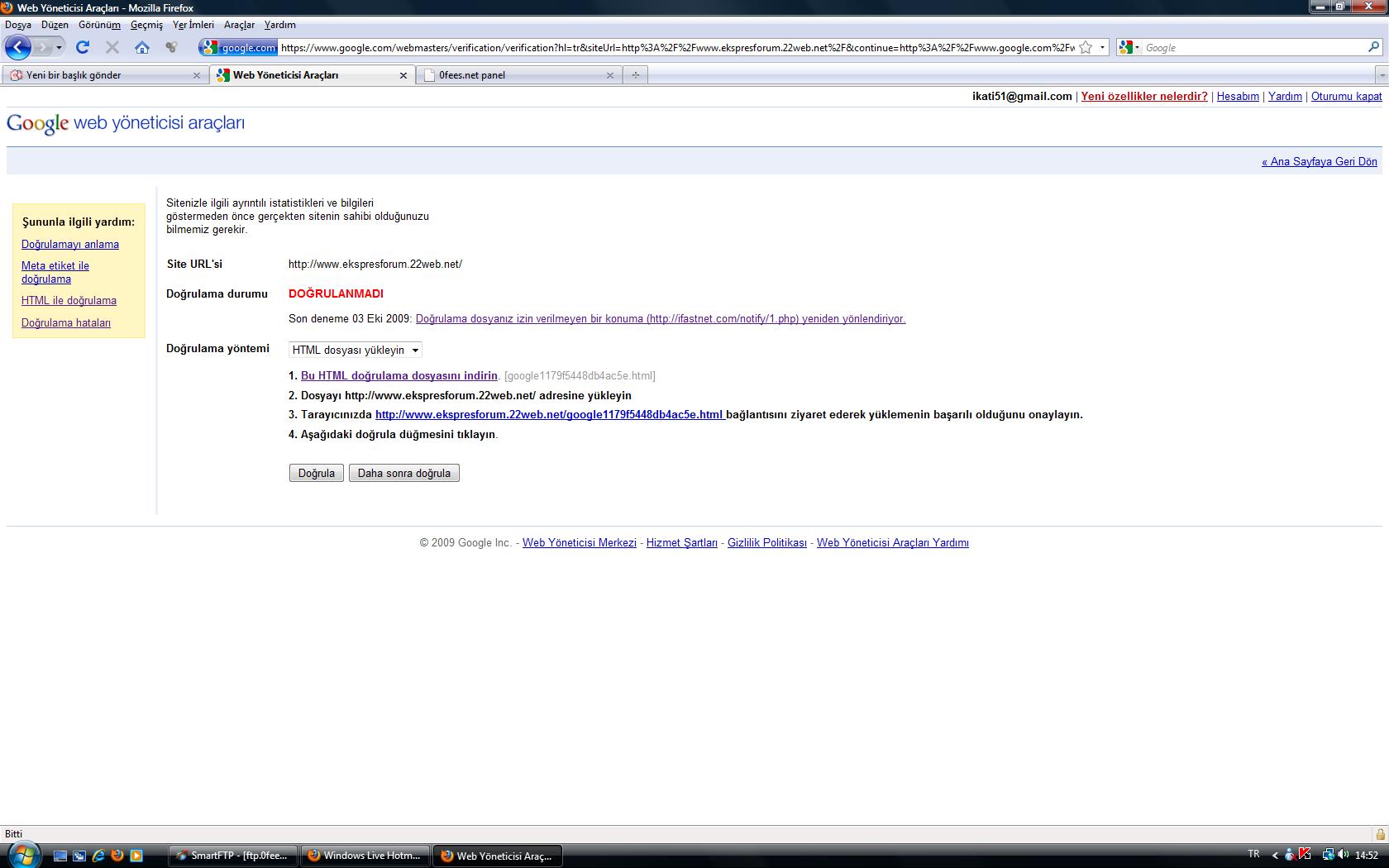
Task: Switch to the 'Yeni bir başlık gönder' tab
Action: (x=98, y=74)
